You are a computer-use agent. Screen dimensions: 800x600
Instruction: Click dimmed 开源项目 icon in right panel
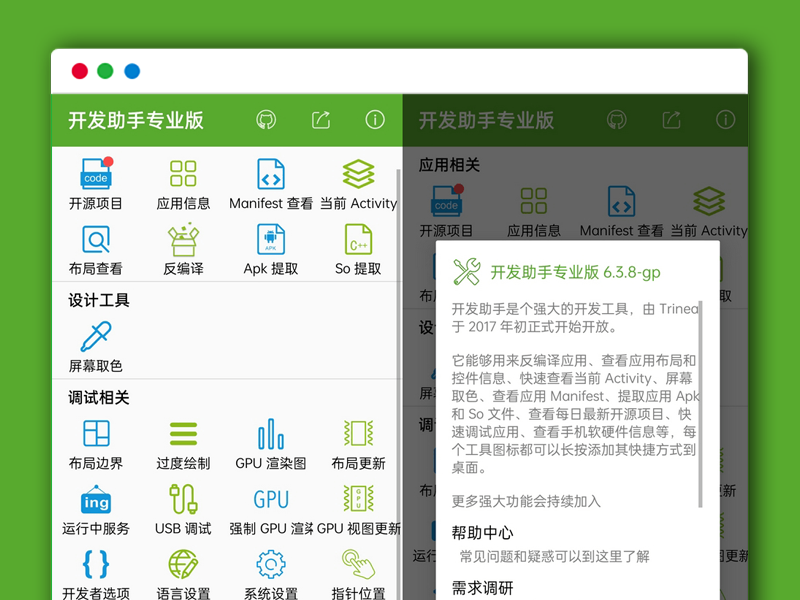(446, 200)
